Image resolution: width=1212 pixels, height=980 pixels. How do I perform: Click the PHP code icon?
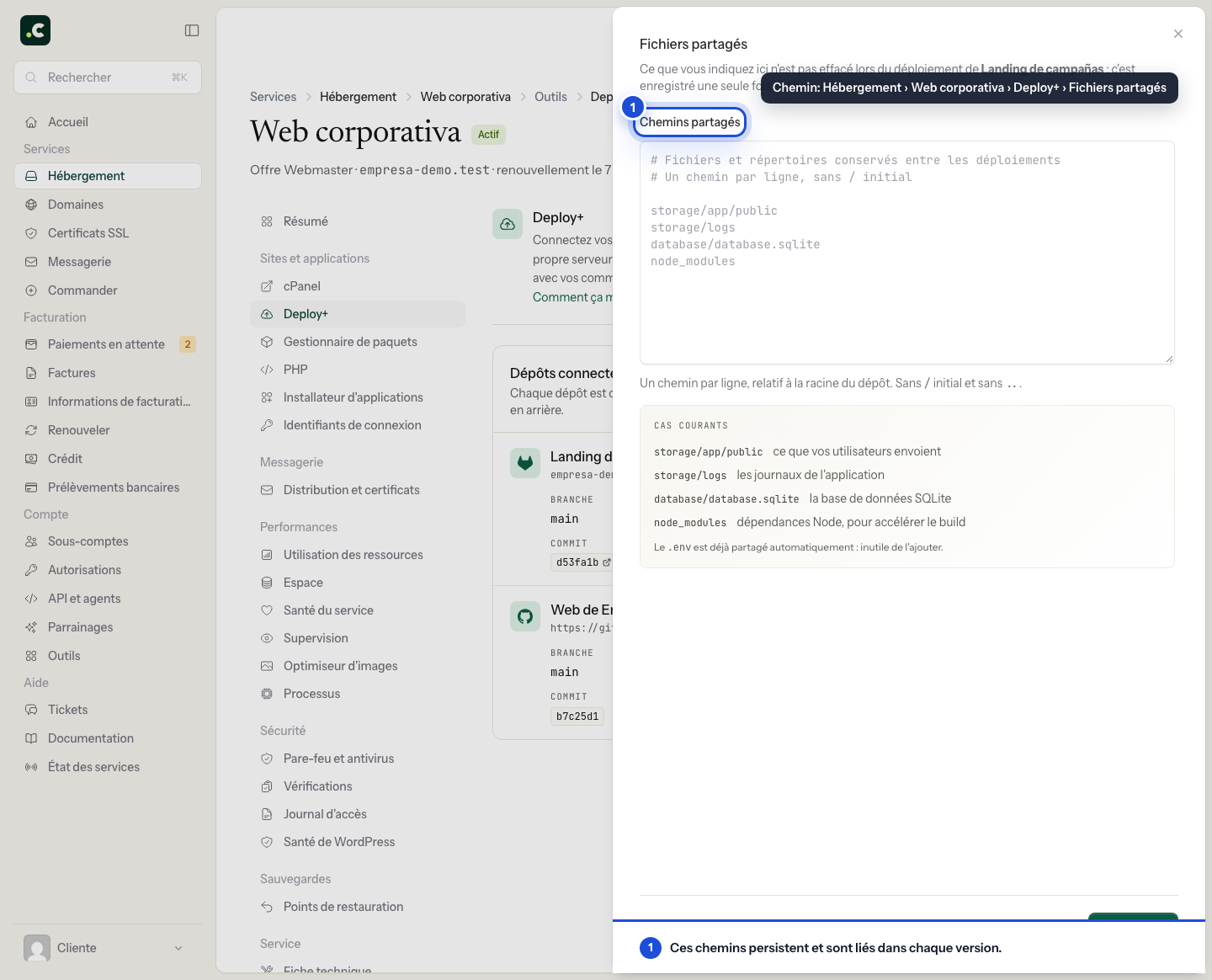267,370
